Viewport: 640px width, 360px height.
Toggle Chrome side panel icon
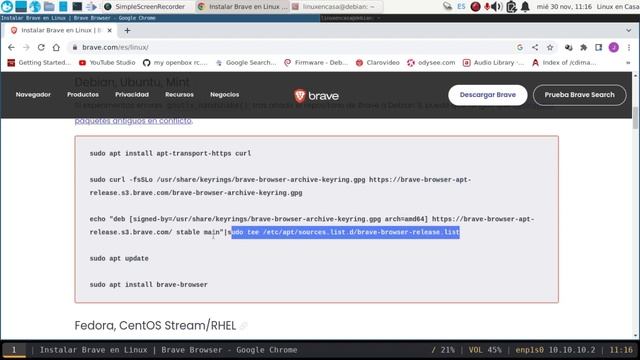599,47
